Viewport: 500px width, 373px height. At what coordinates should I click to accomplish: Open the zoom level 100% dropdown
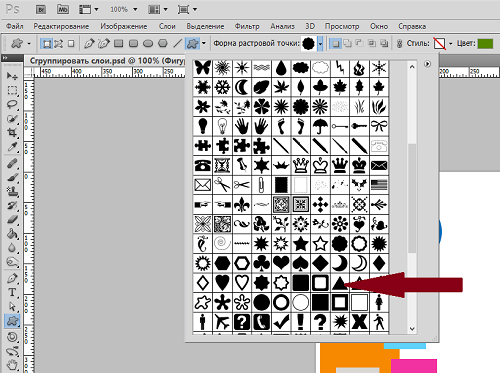tap(135, 9)
